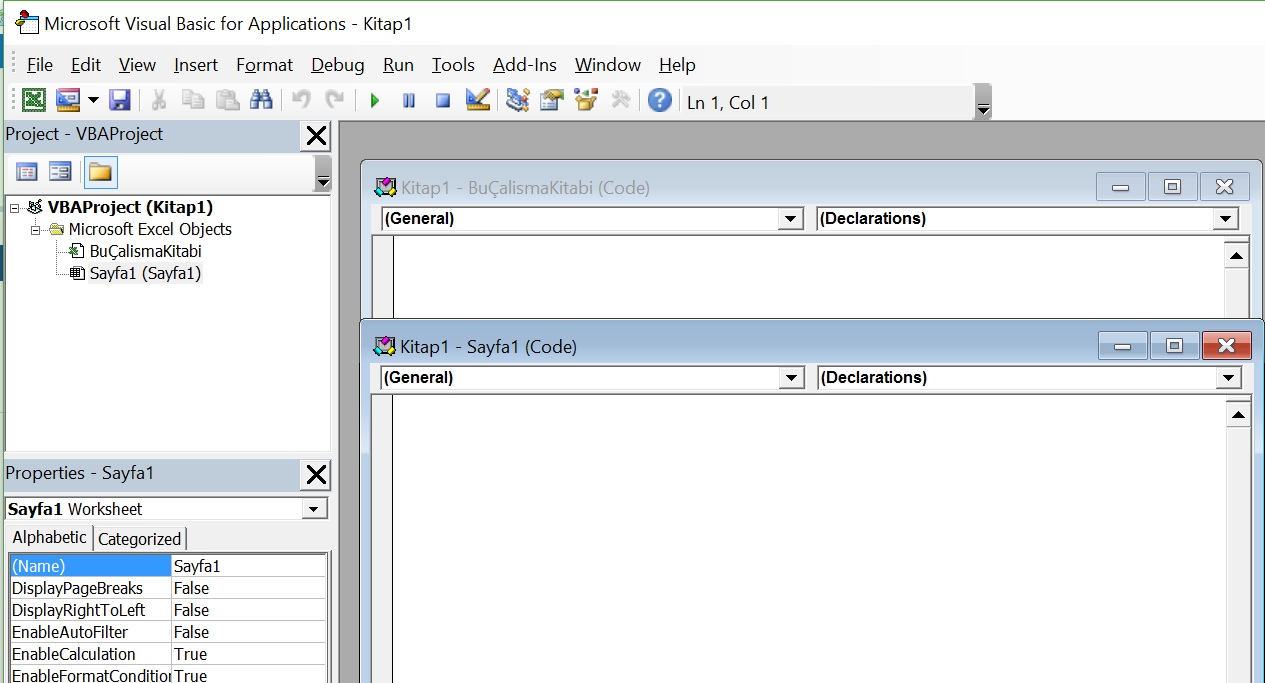Click View Code icon in Project panel
Screen dimensions: 1265x683
[x=27, y=172]
